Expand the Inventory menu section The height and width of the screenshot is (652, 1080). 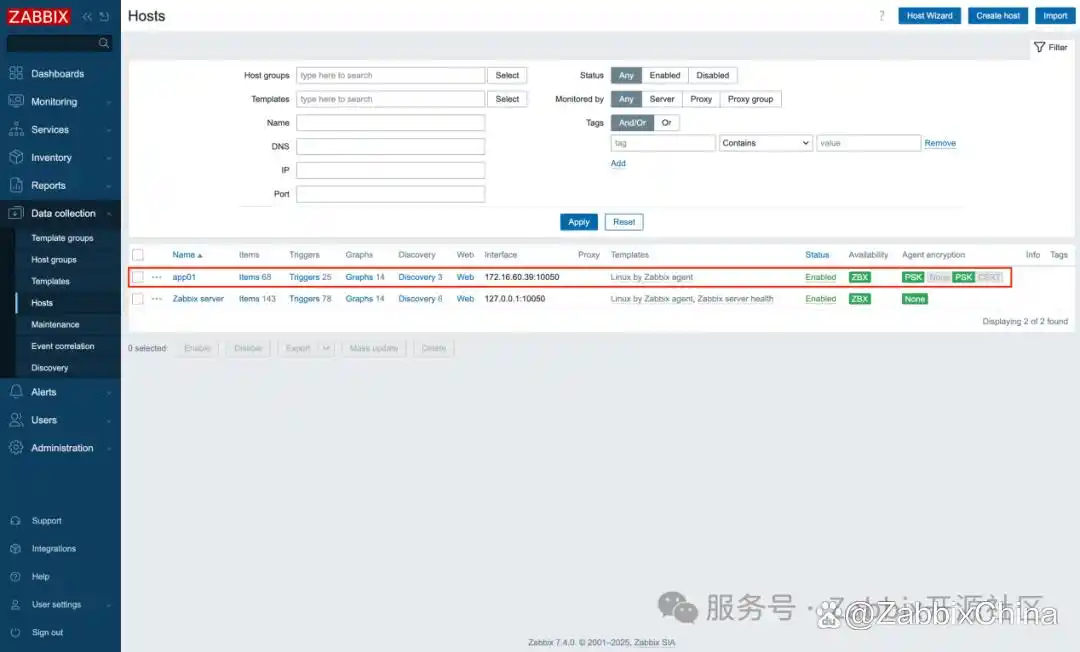[108, 158]
